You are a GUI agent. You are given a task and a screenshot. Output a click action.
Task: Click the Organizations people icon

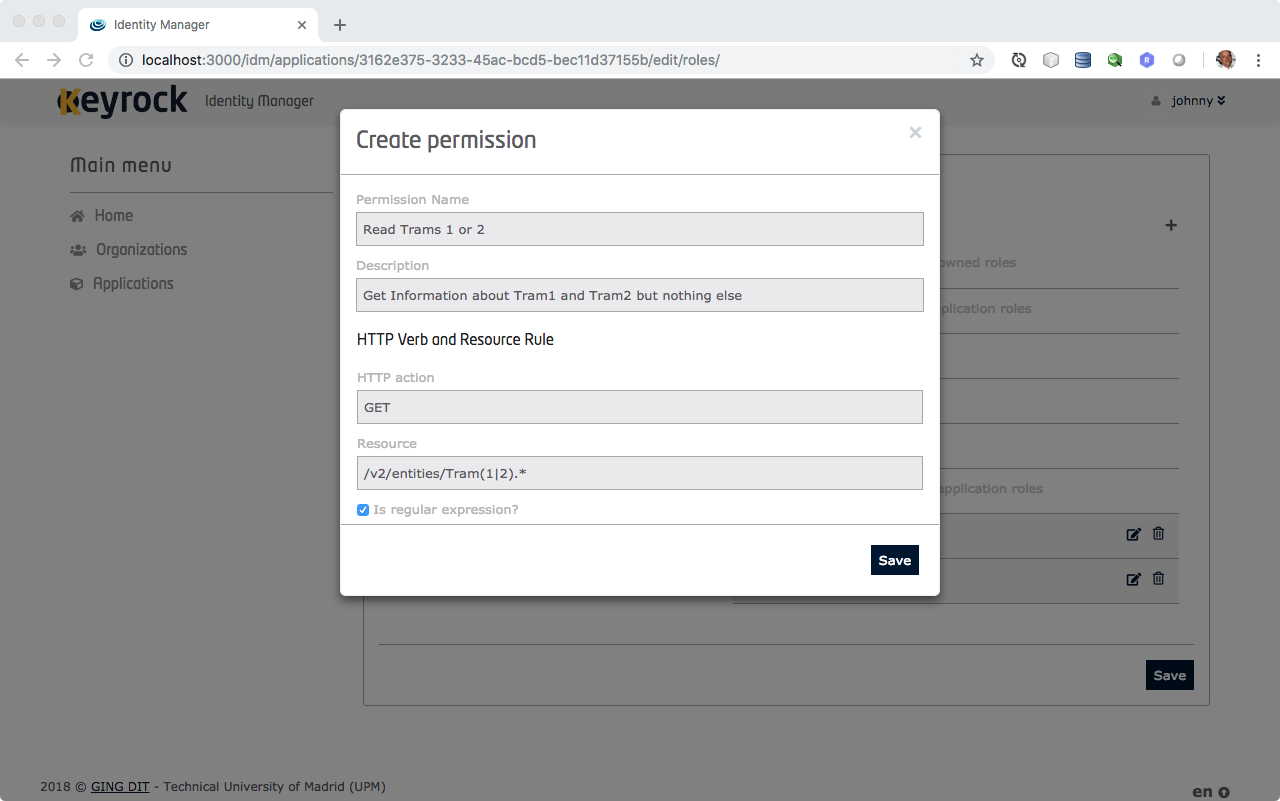[78, 250]
